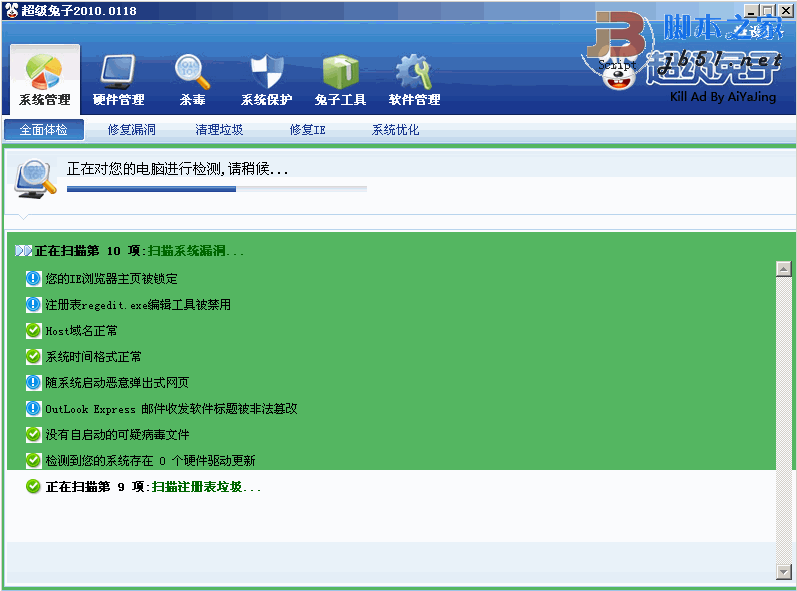
Task: Click the results list scrollbar track
Action: tap(784, 420)
